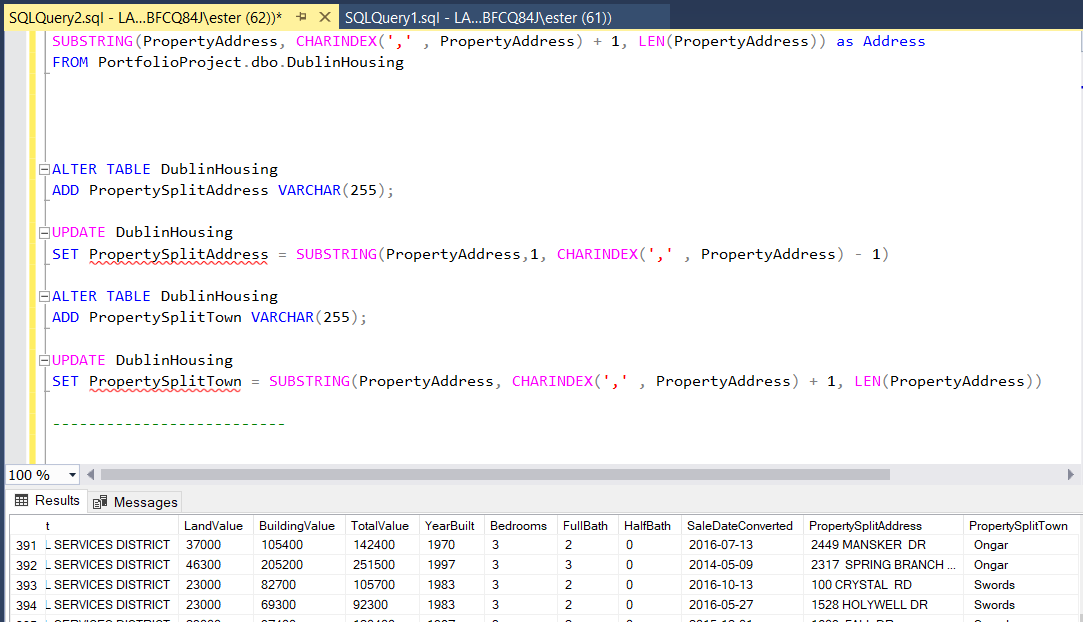
Task: Click horizontal scrollbar left arrow in editor
Action: click(90, 475)
